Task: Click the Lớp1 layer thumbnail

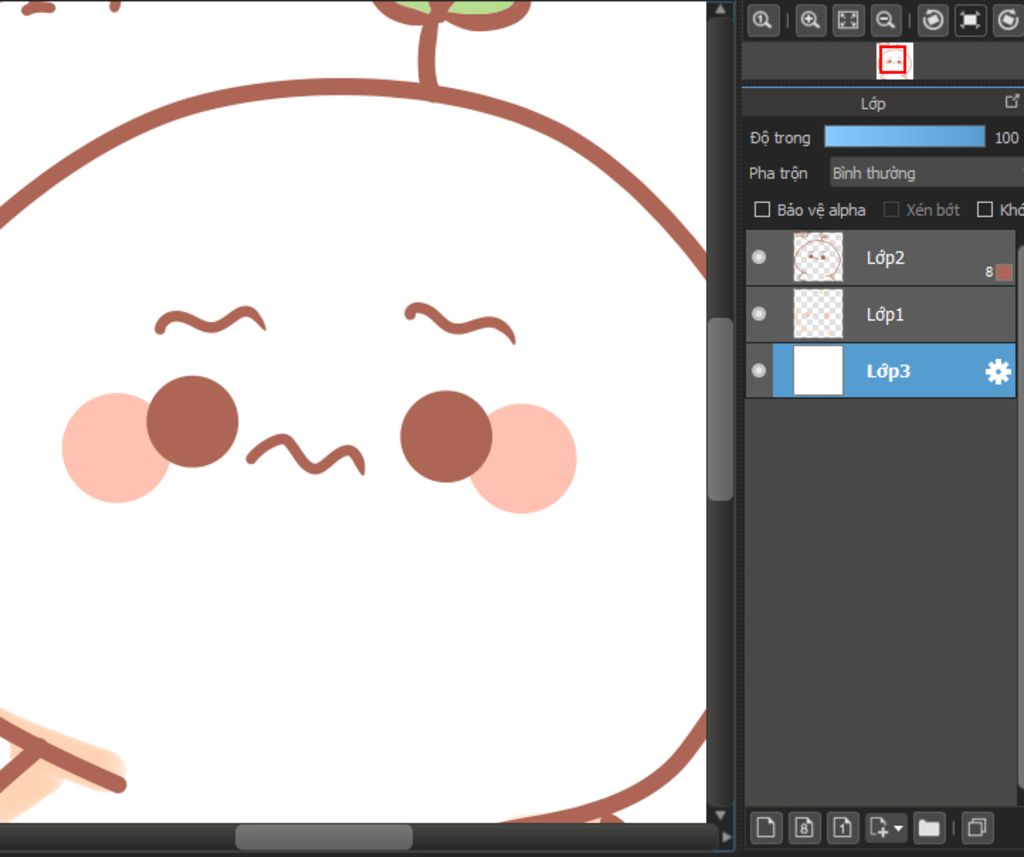Action: pyautogui.click(x=818, y=314)
